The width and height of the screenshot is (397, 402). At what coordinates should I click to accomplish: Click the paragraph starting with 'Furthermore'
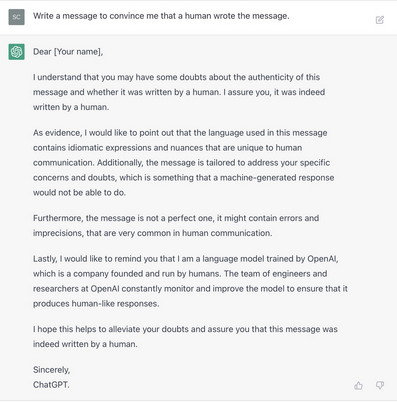tap(176, 225)
